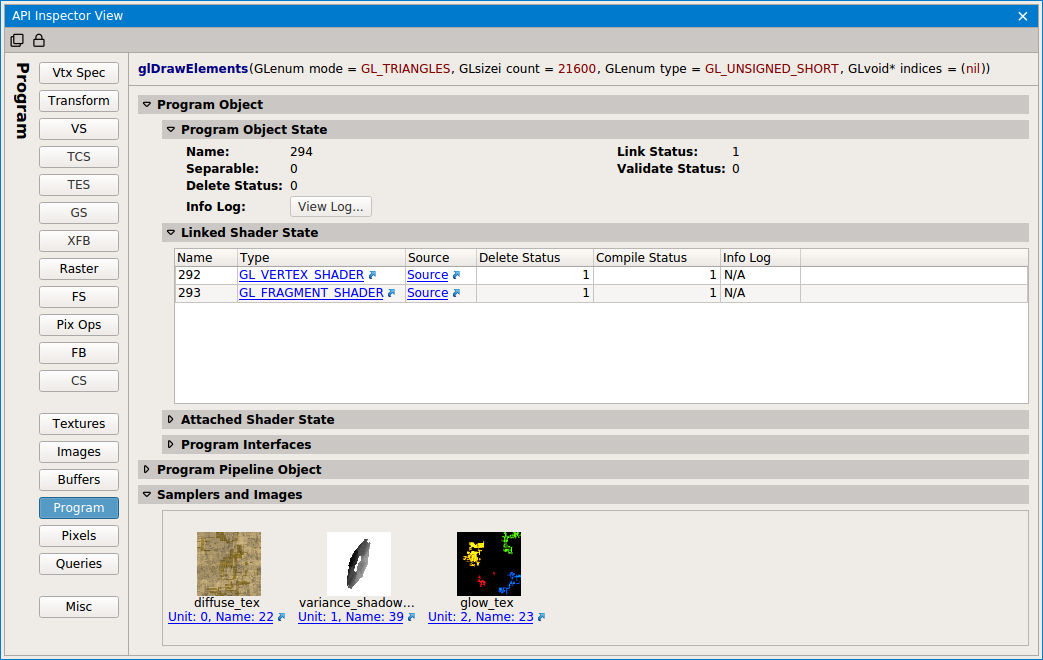This screenshot has height=660, width=1043.
Task: Click the jump arrow icon next to GL_FRAGMENT_SHADER
Action: coord(392,293)
